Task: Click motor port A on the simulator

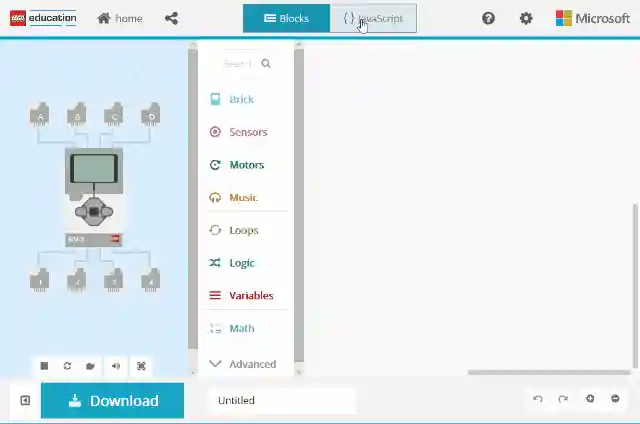Action: [x=40, y=115]
